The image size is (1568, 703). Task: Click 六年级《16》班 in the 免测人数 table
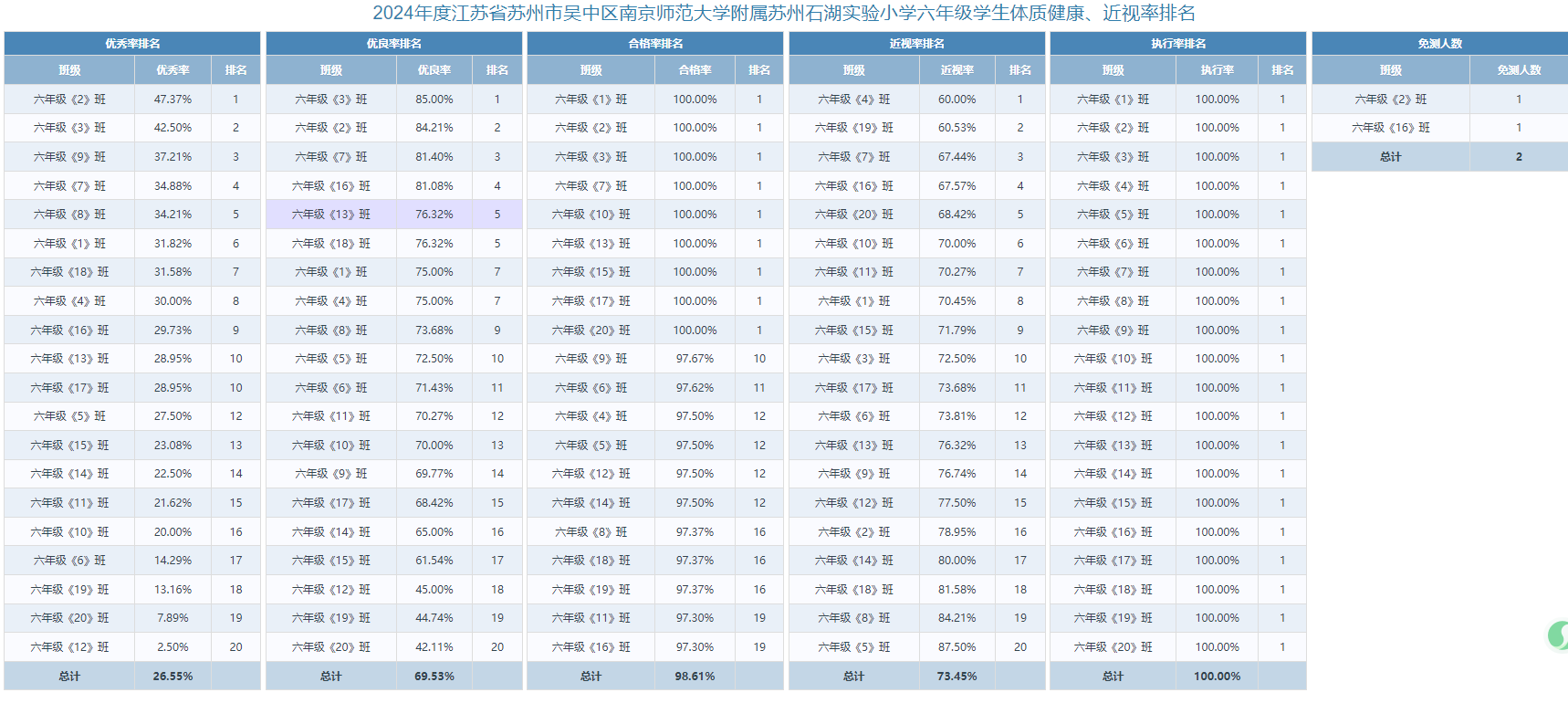[x=1390, y=128]
